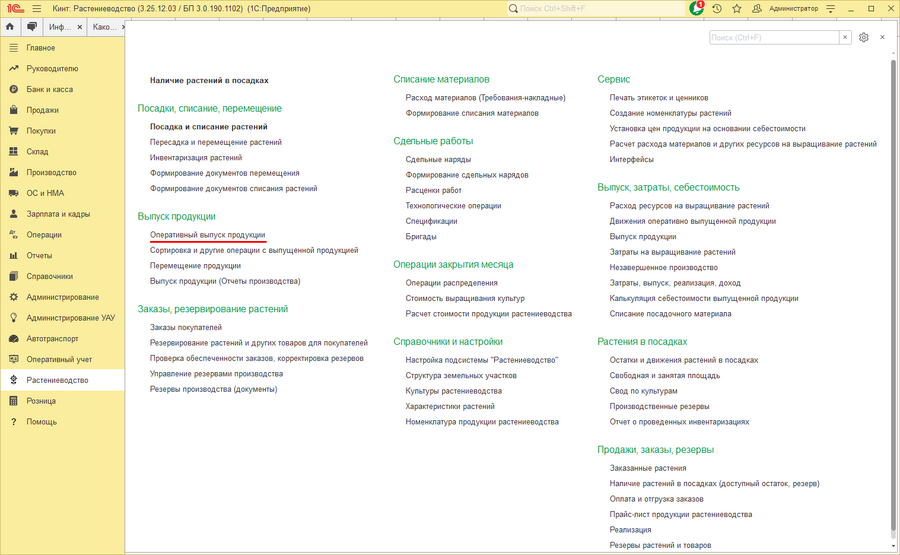Open the discussions chat icon

[x=32, y=27]
